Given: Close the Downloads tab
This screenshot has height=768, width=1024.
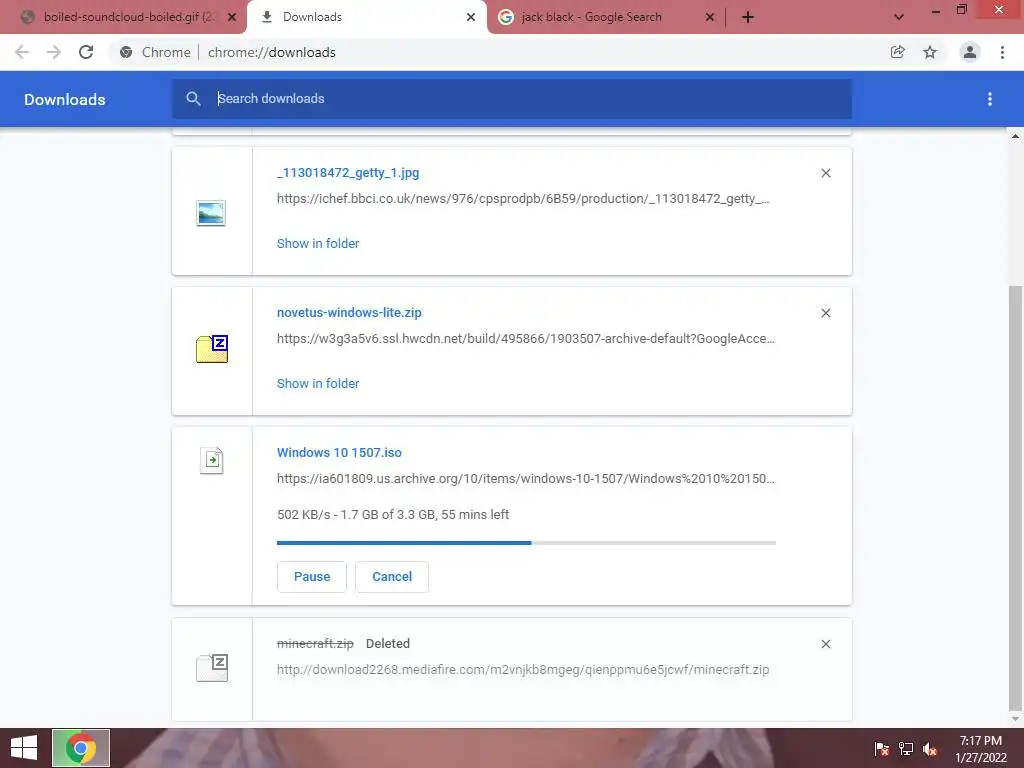Looking at the screenshot, I should (471, 17).
